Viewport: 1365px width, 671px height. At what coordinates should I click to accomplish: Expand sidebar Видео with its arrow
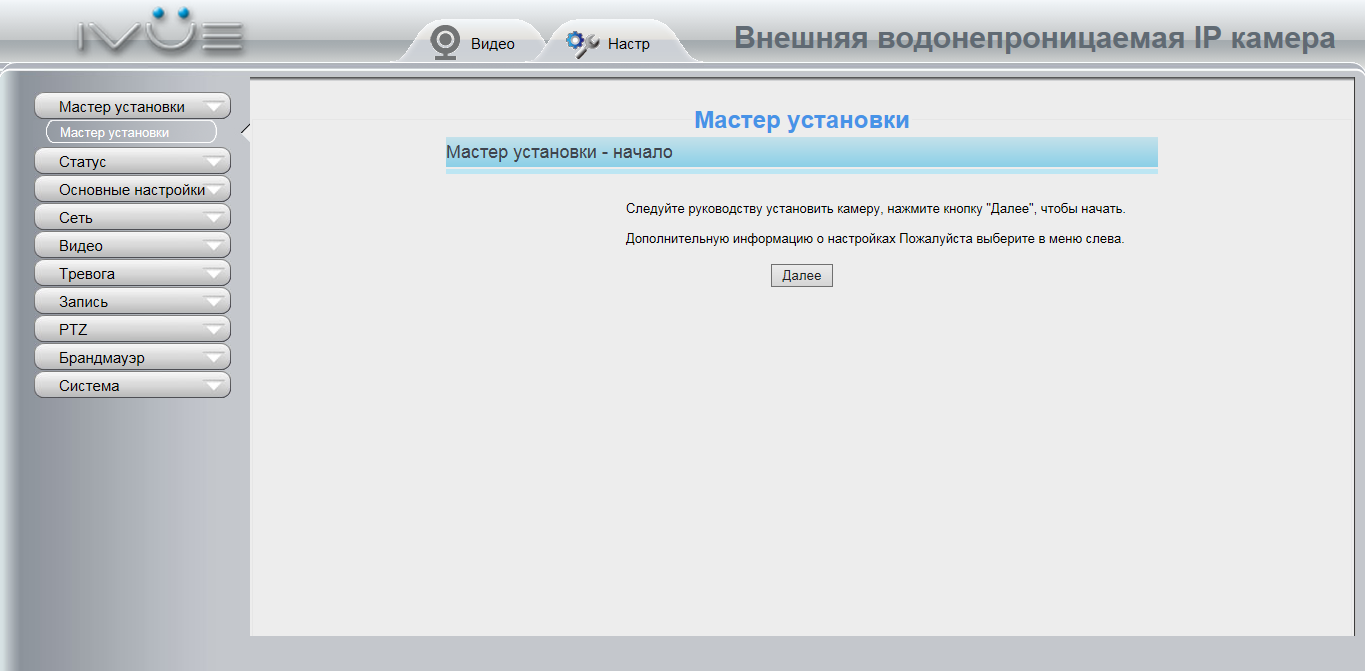[x=214, y=246]
